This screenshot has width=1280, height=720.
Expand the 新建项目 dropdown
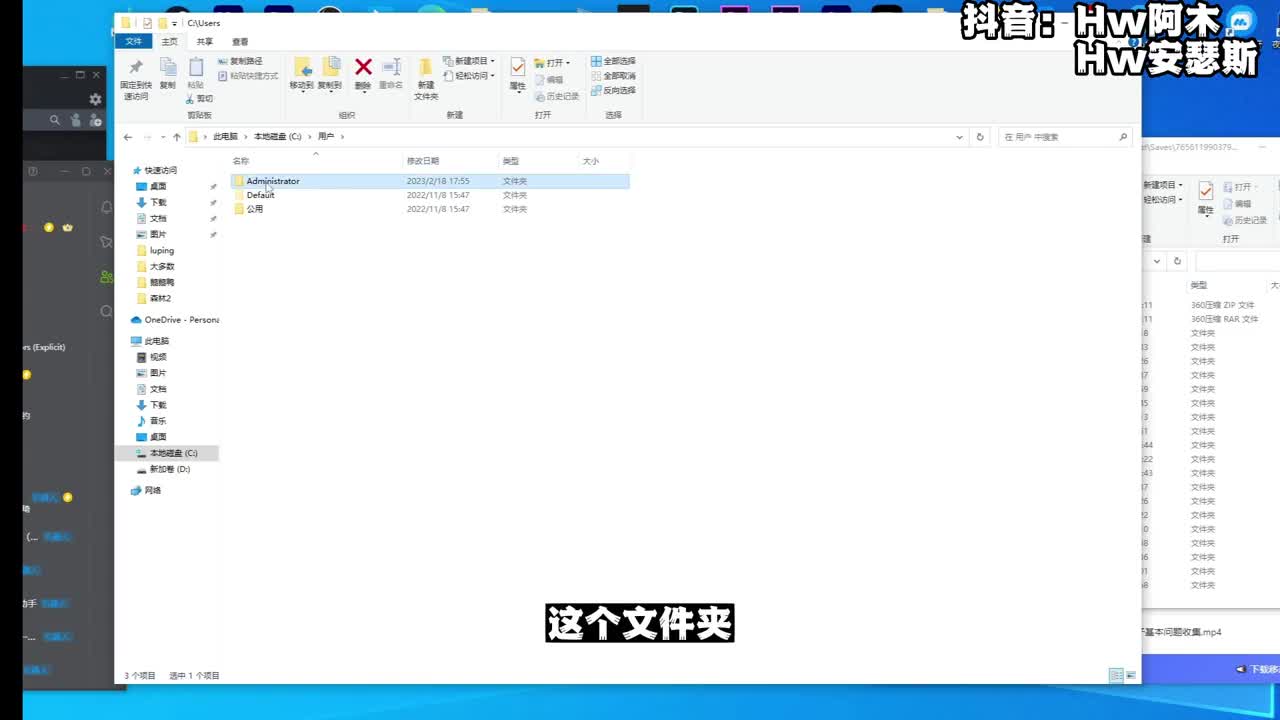[x=469, y=61]
